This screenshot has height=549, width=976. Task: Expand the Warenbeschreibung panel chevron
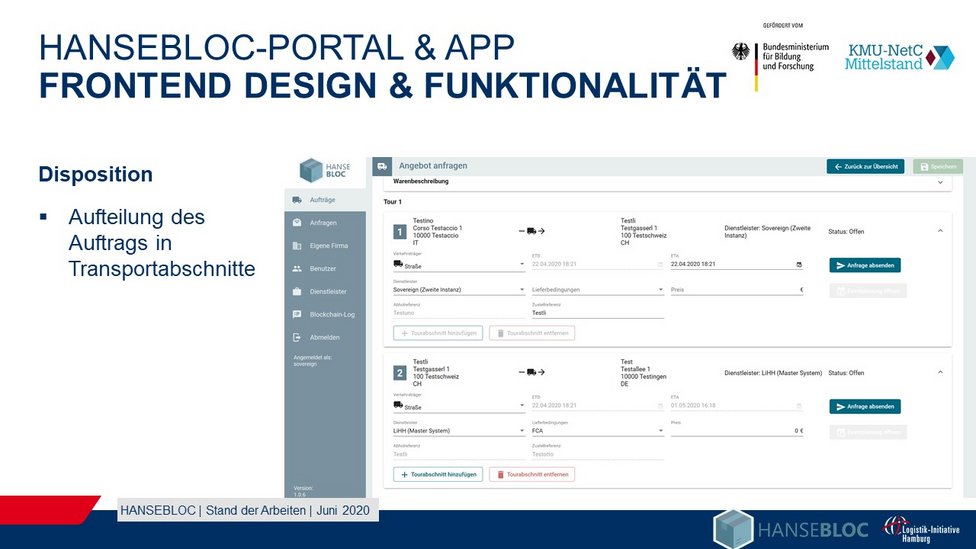click(x=940, y=182)
